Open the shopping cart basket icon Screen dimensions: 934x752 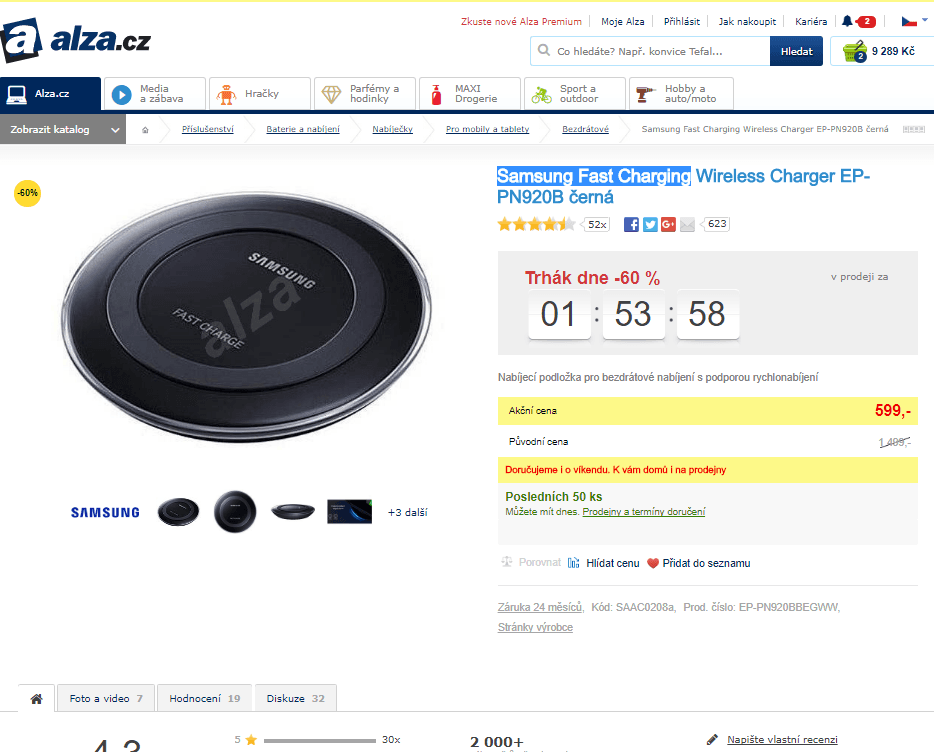[x=855, y=51]
